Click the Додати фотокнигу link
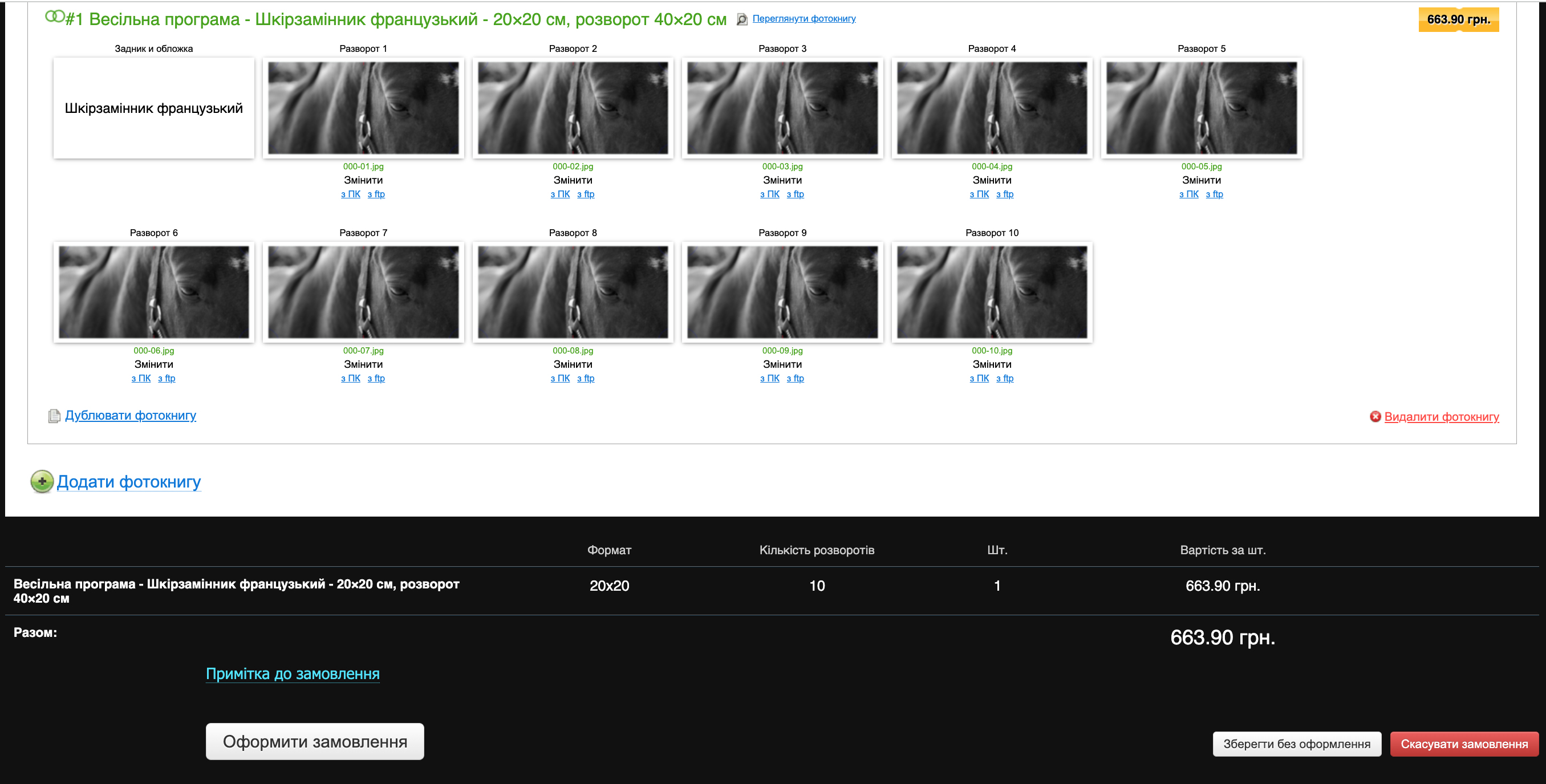This screenshot has width=1546, height=784. 128,482
